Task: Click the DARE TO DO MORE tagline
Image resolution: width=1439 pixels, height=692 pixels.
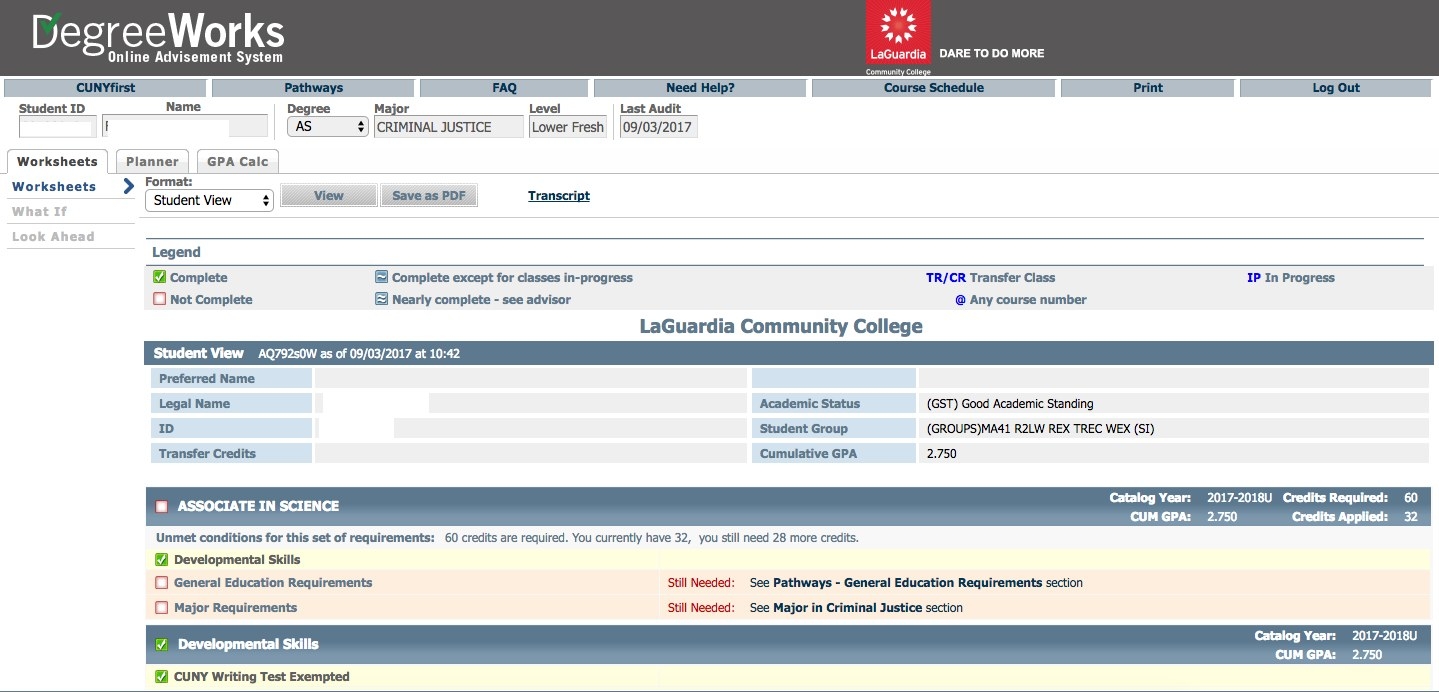Action: pyautogui.click(x=992, y=54)
